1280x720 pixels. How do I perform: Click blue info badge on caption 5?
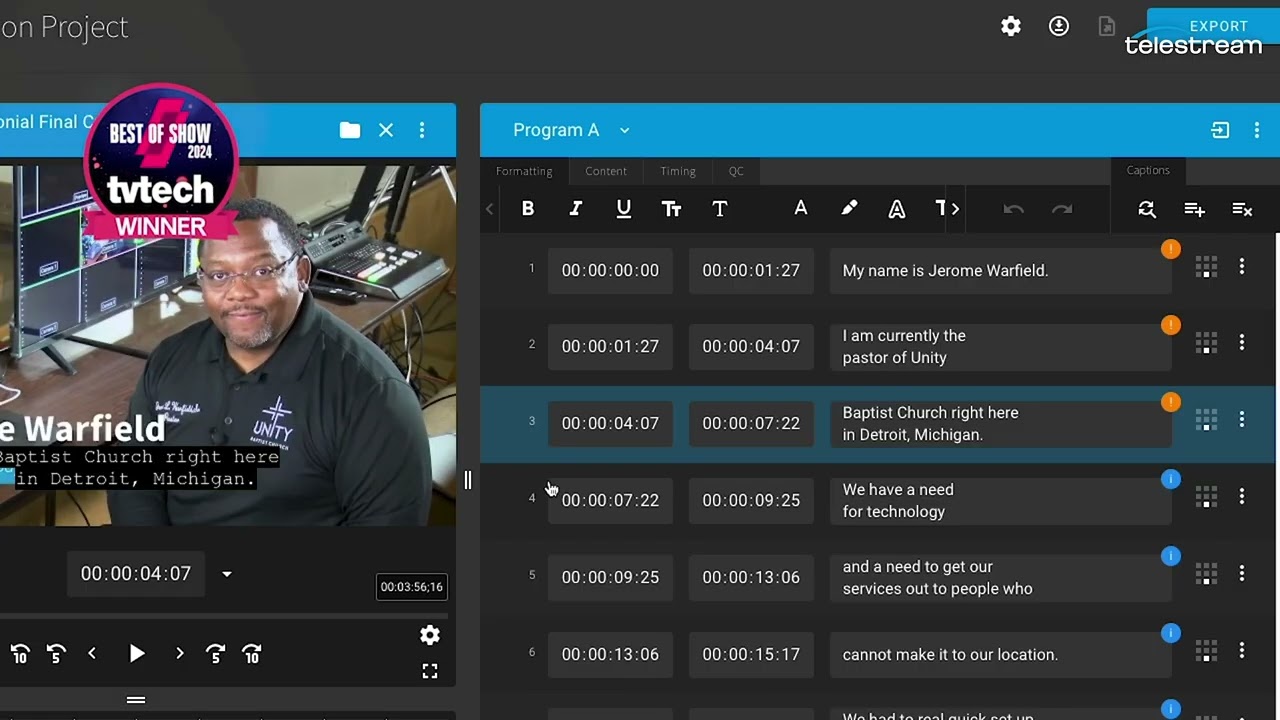[1171, 556]
